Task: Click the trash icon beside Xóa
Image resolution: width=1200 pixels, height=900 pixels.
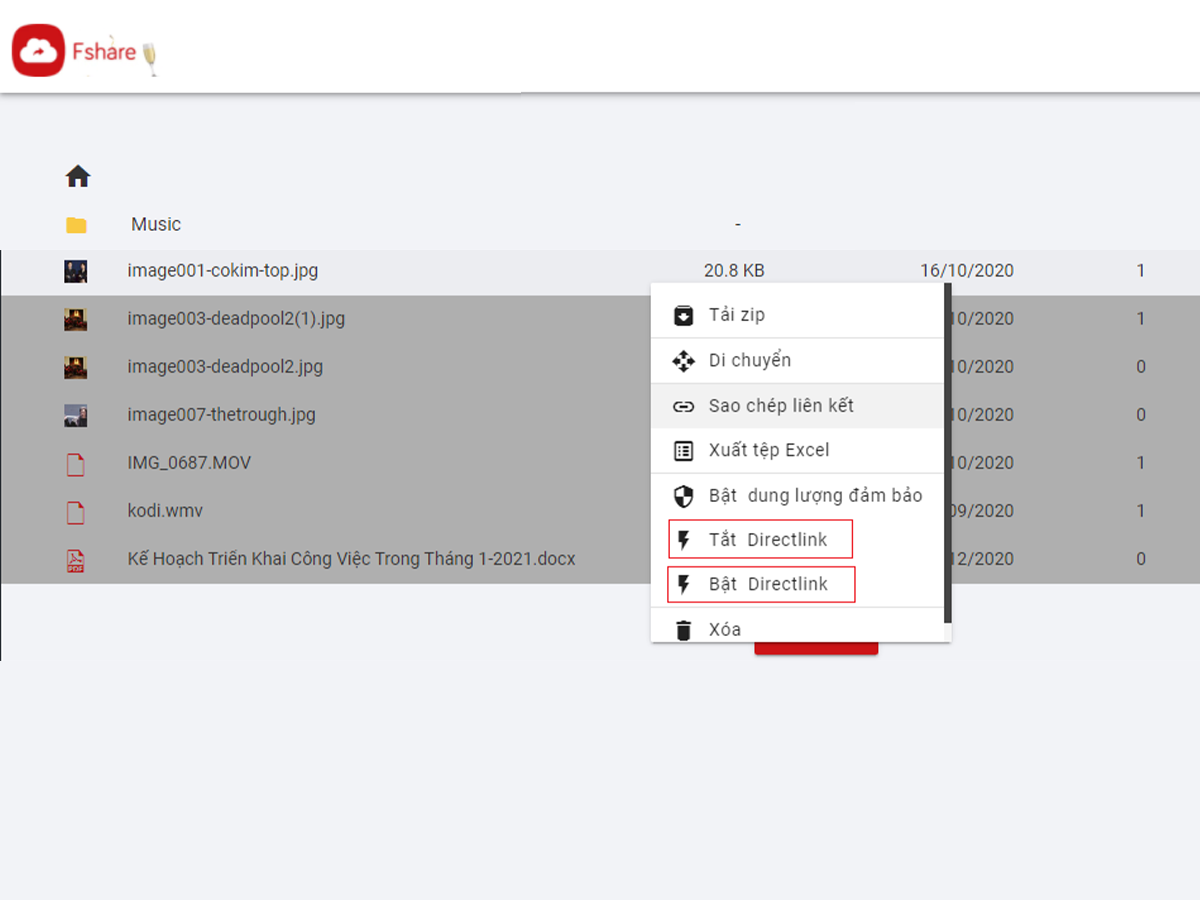Action: [x=683, y=630]
